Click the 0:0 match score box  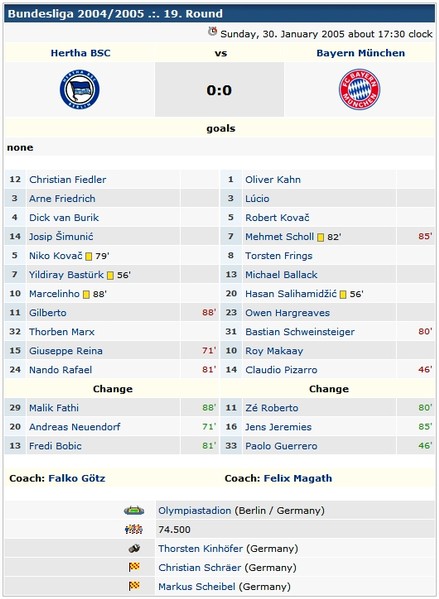click(x=219, y=90)
